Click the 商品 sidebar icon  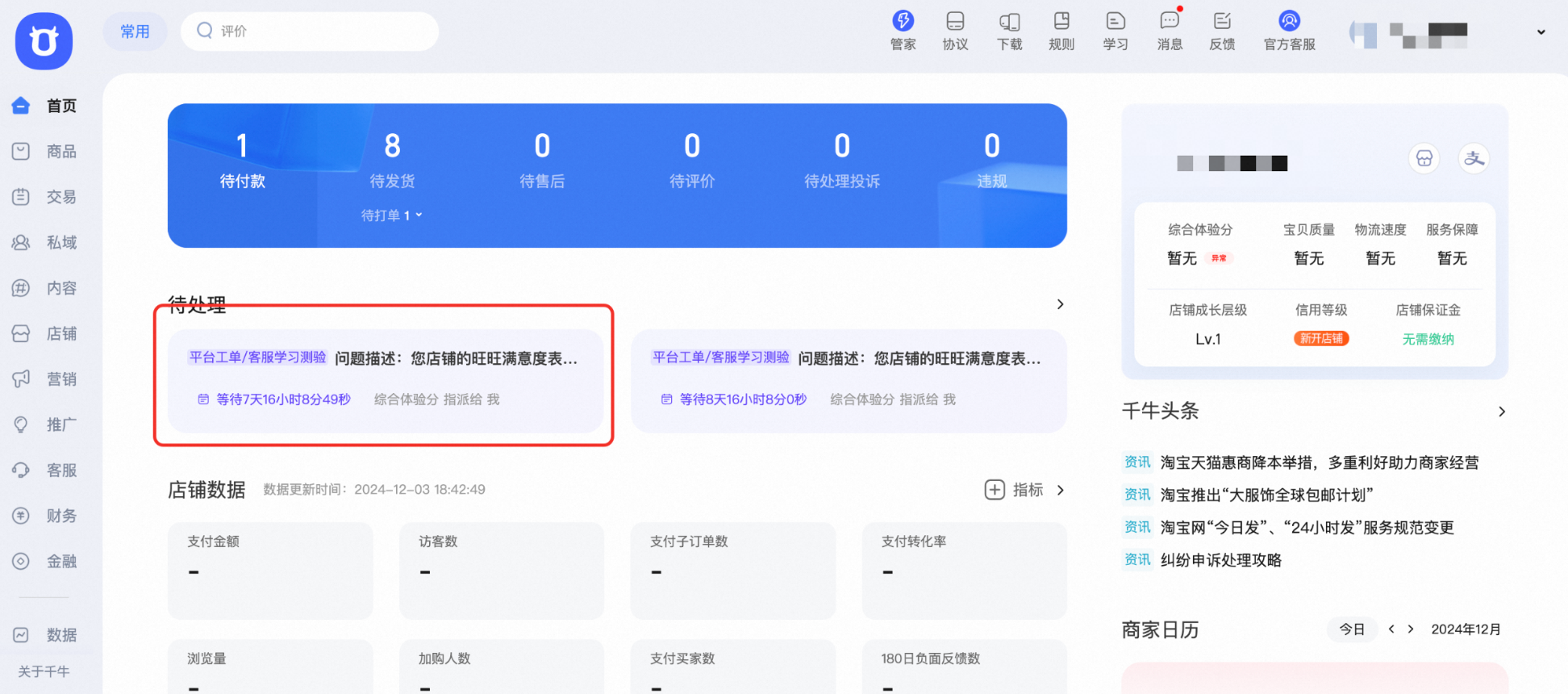pos(21,151)
